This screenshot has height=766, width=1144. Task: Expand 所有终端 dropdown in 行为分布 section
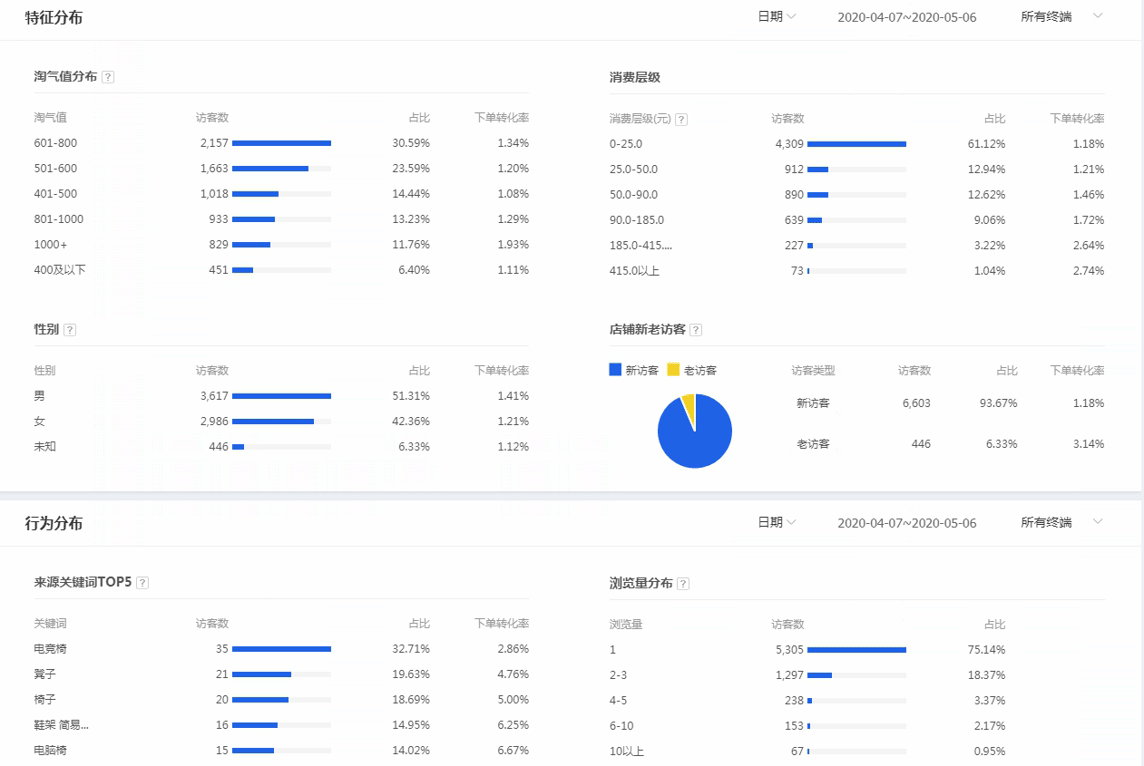point(1061,523)
